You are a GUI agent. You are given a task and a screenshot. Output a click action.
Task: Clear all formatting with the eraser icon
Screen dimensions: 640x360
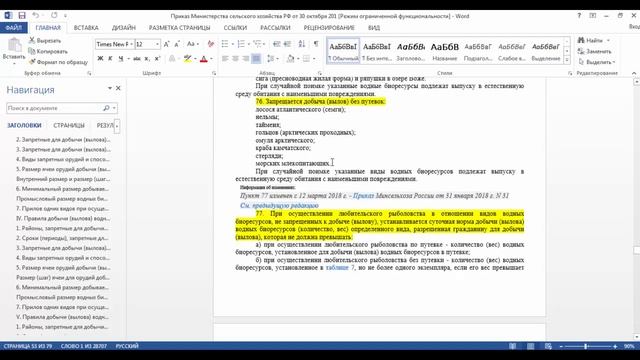click(211, 44)
